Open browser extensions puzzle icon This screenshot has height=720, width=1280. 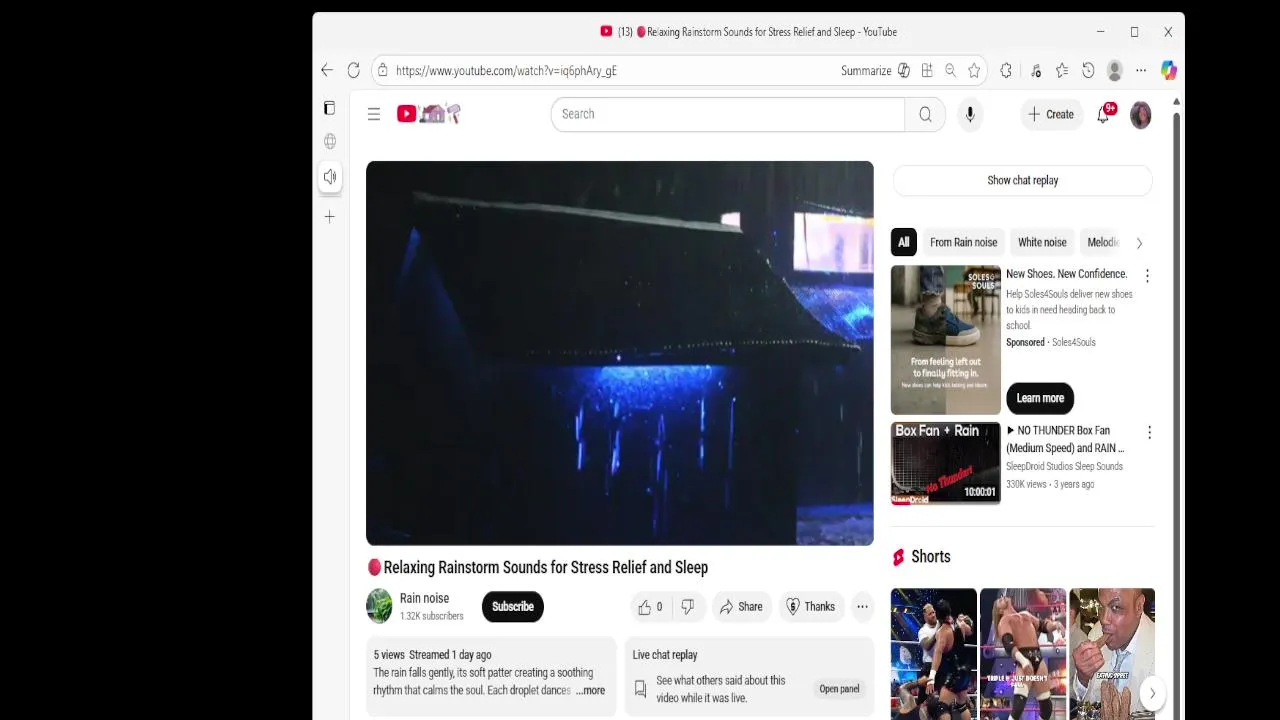1006,70
